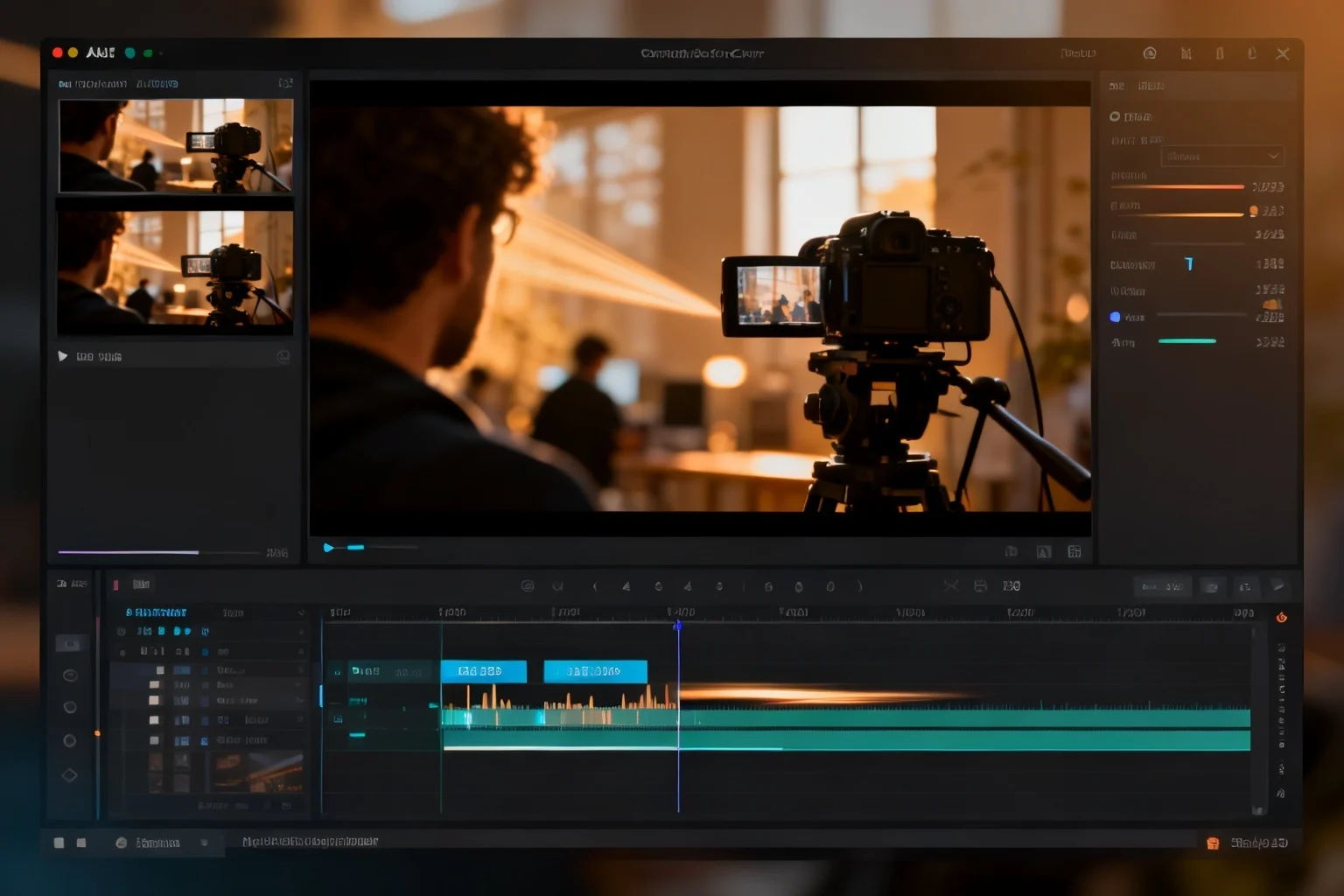The width and height of the screenshot is (1344, 896).
Task: Click the orange slider handle in properties panel
Action: 1254,211
